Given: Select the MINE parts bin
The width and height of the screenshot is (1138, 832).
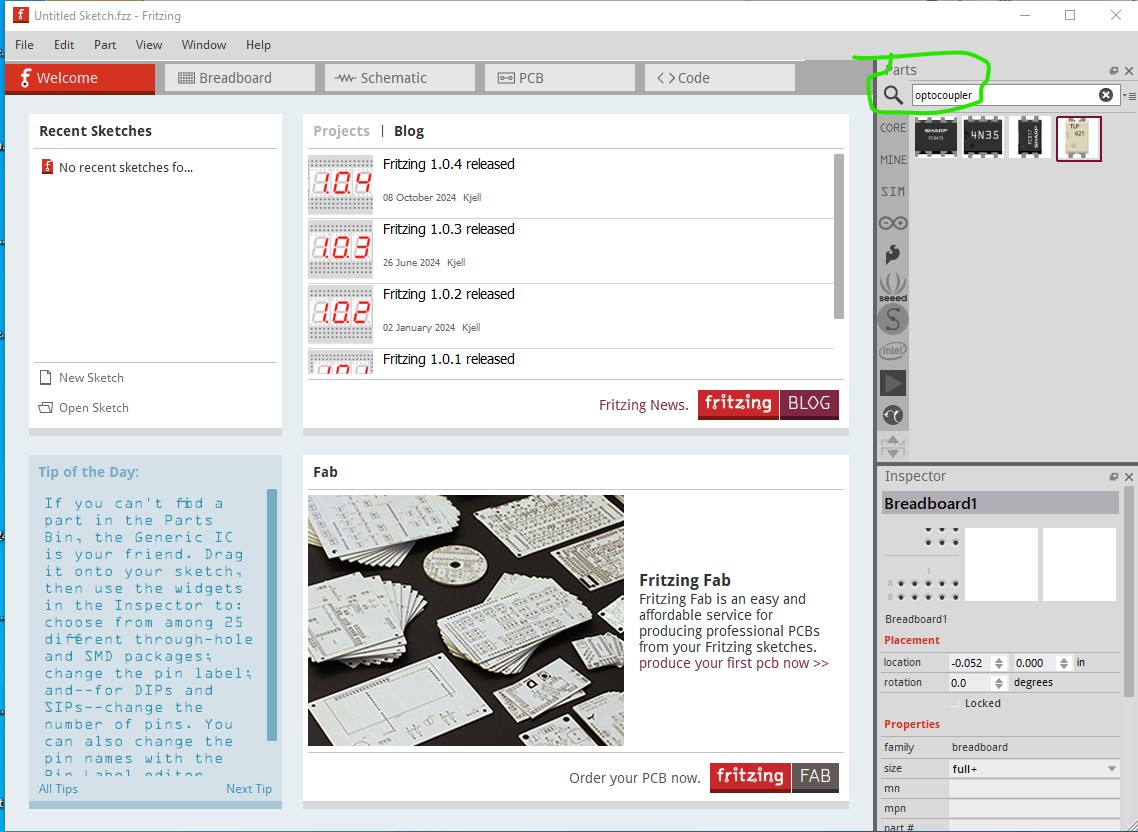Looking at the screenshot, I should coord(893,160).
